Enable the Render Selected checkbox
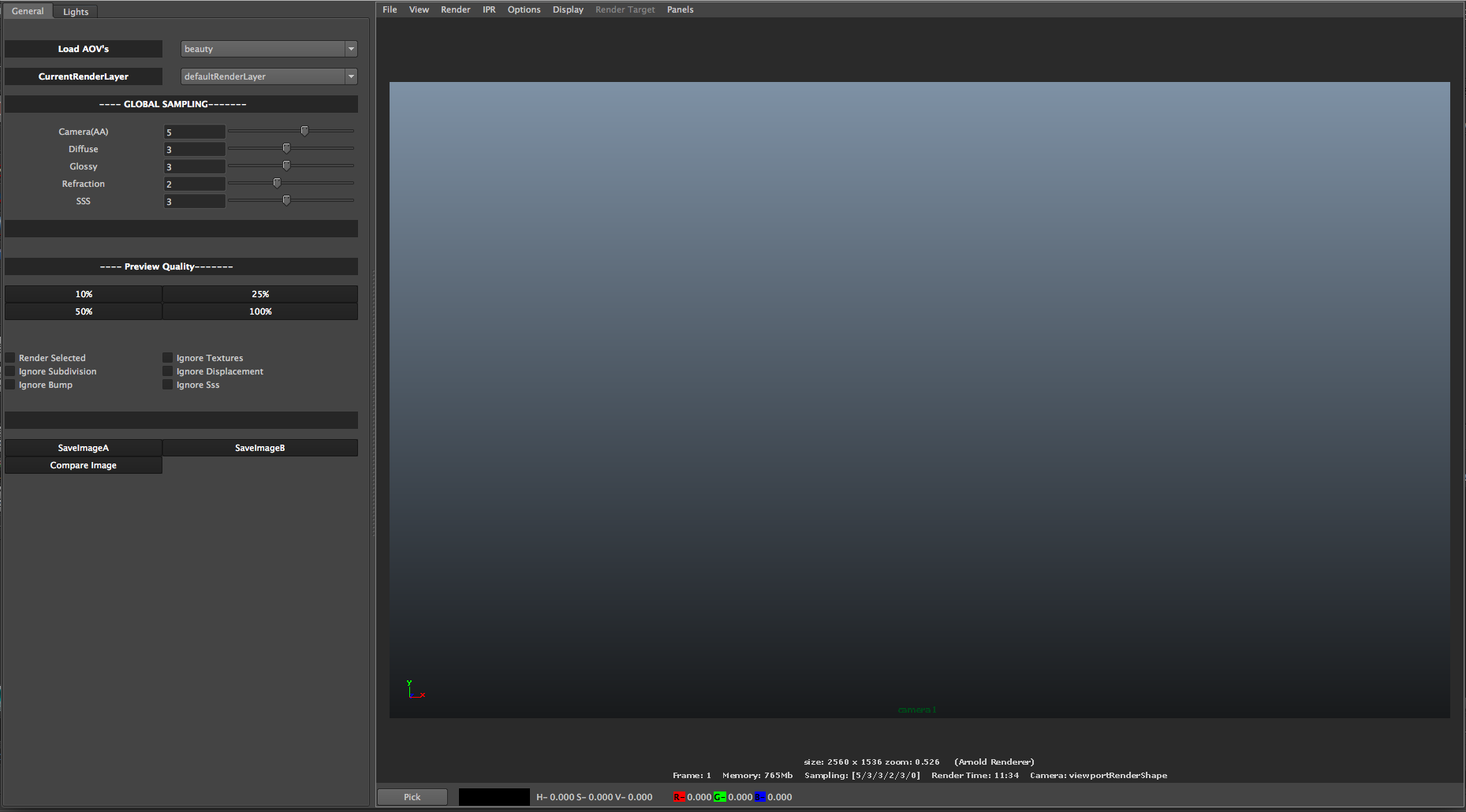The image size is (1466, 812). pos(10,358)
